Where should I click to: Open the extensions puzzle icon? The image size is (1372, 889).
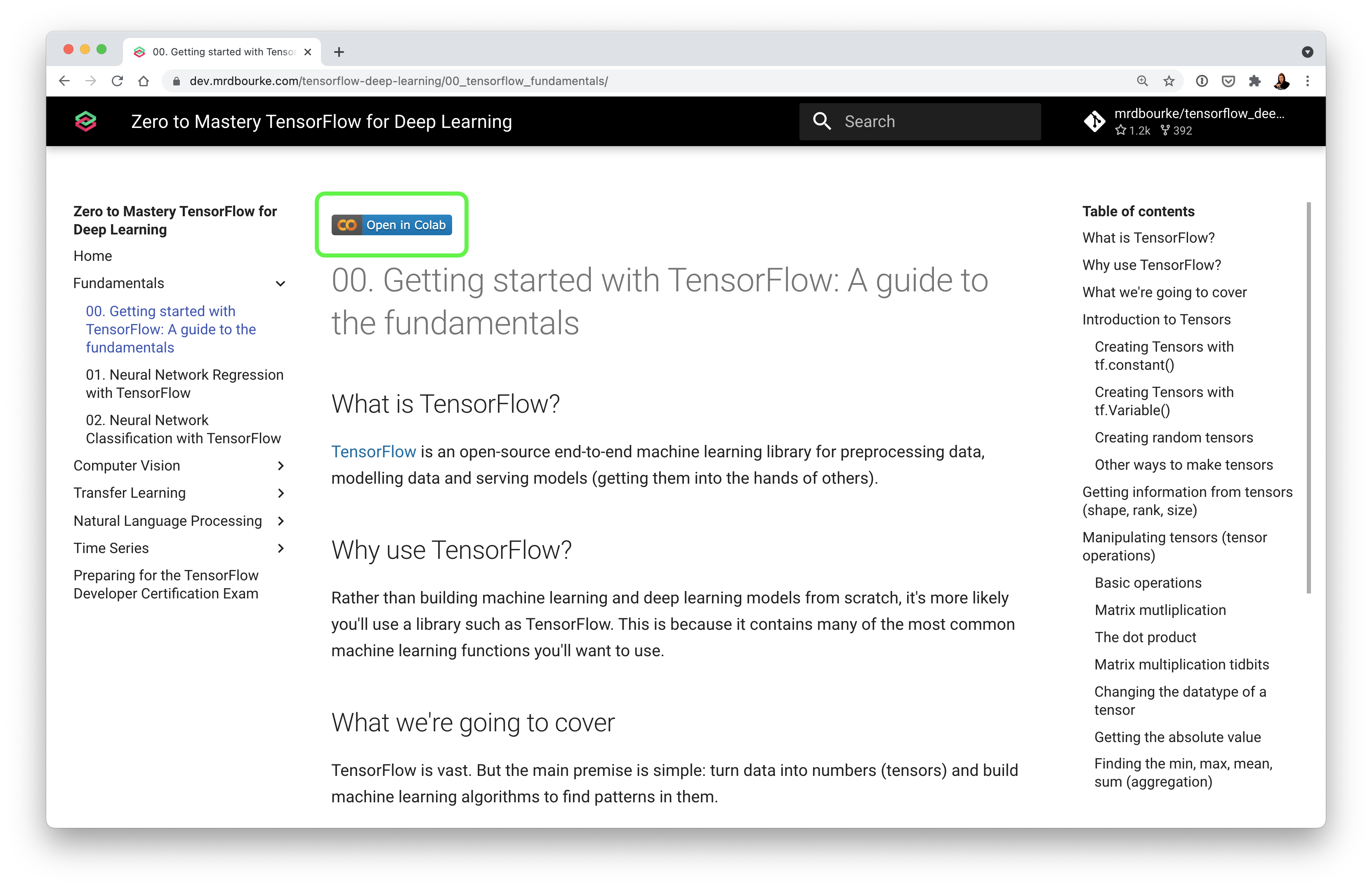[1254, 81]
